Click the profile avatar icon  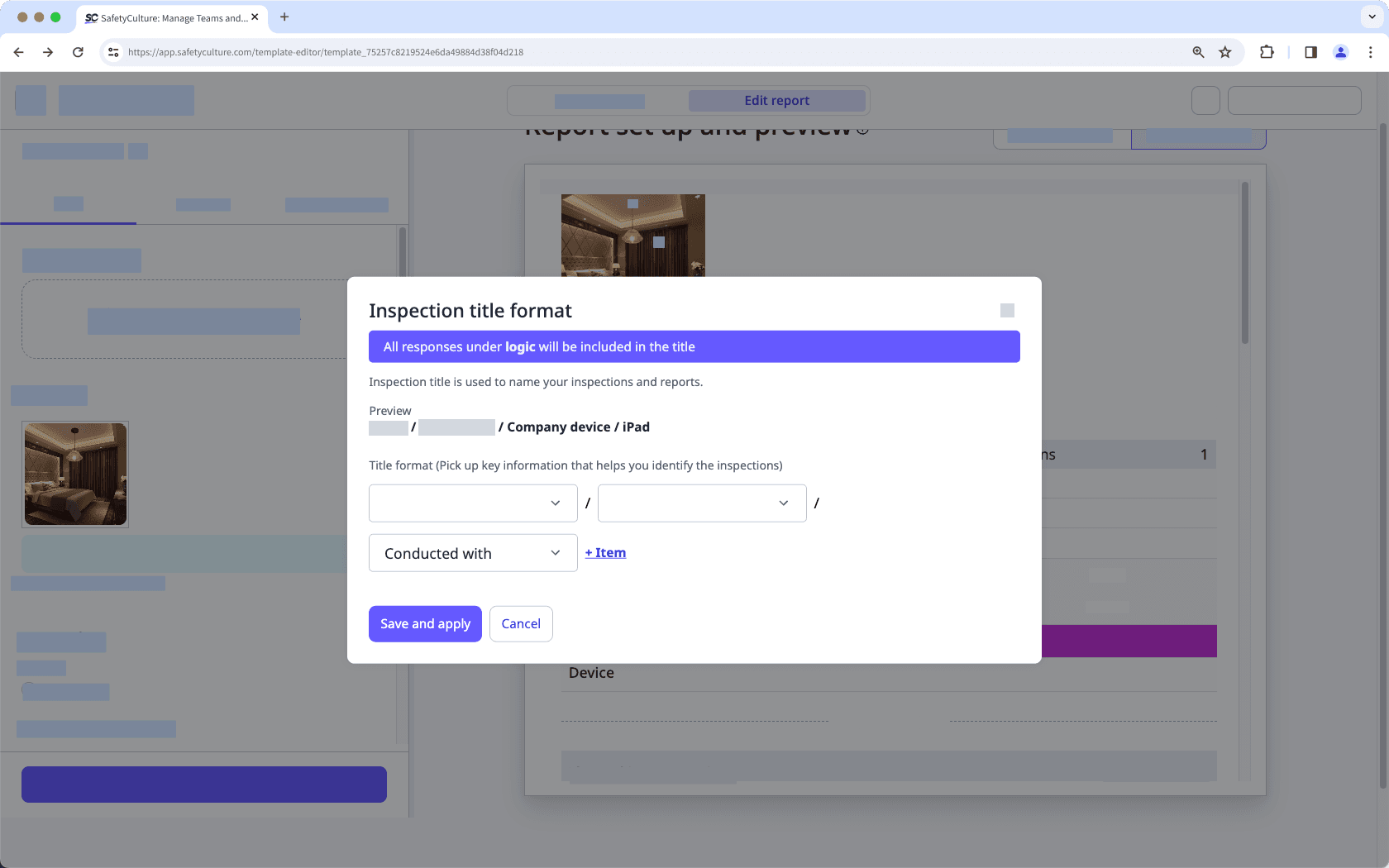1340,51
